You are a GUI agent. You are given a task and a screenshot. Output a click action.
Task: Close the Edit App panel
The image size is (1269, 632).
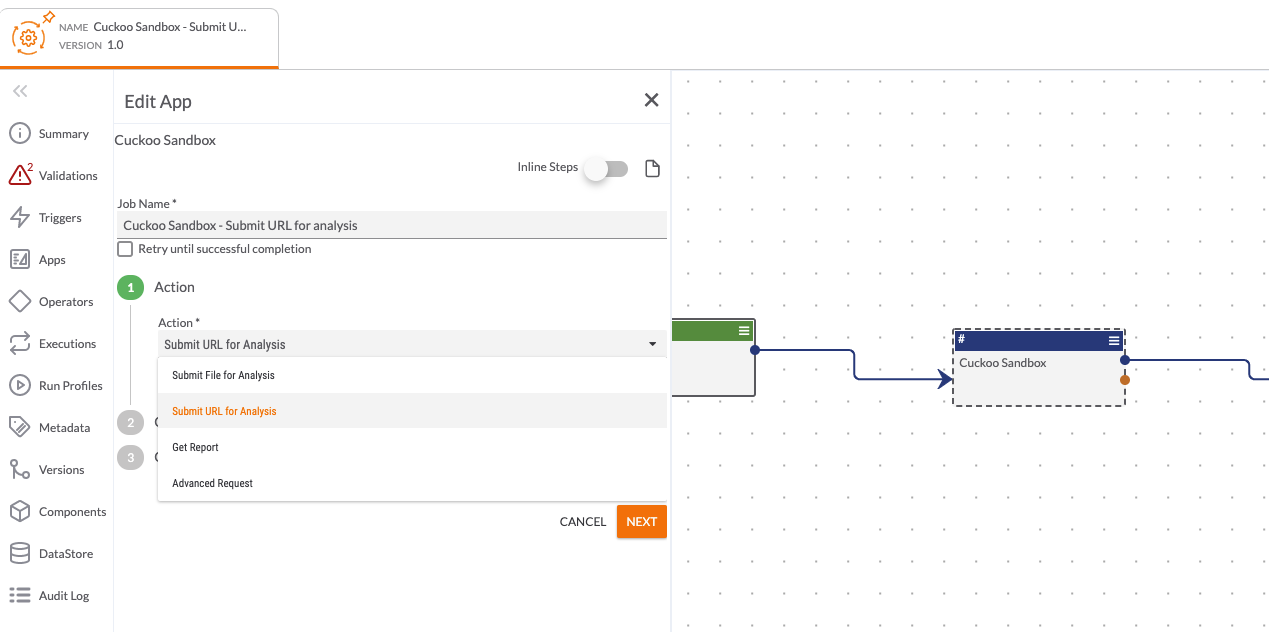(652, 100)
